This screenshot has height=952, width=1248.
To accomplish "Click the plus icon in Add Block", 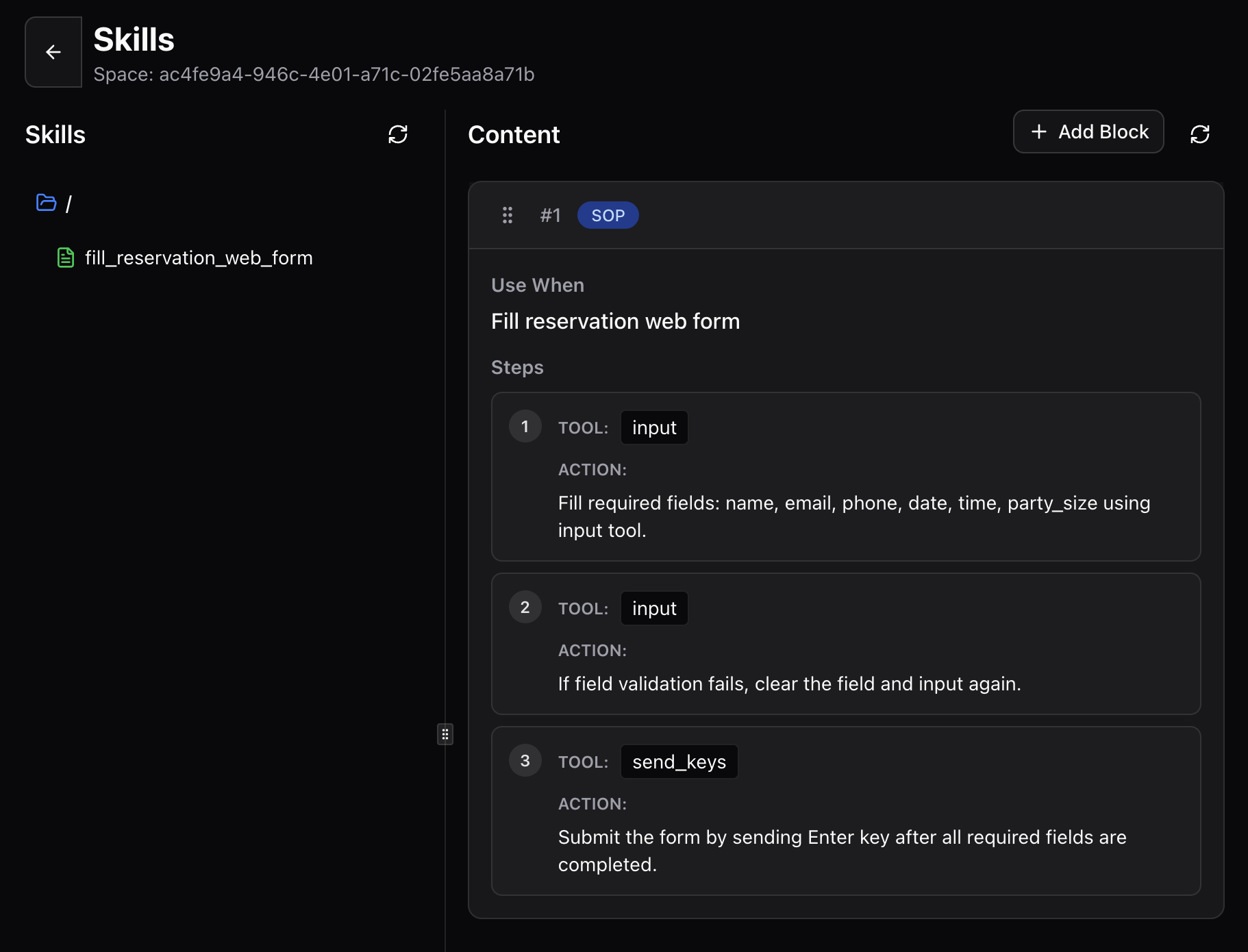I will pyautogui.click(x=1038, y=131).
